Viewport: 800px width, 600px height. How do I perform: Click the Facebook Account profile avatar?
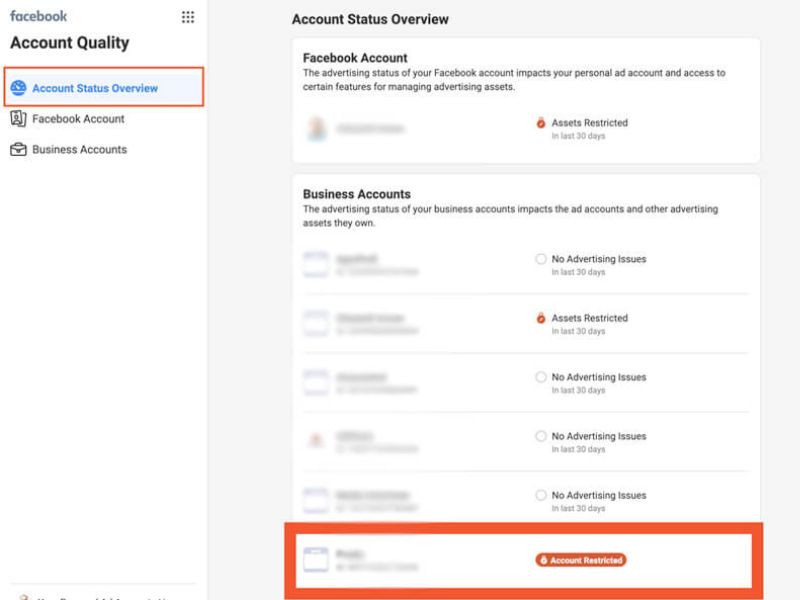(x=316, y=129)
